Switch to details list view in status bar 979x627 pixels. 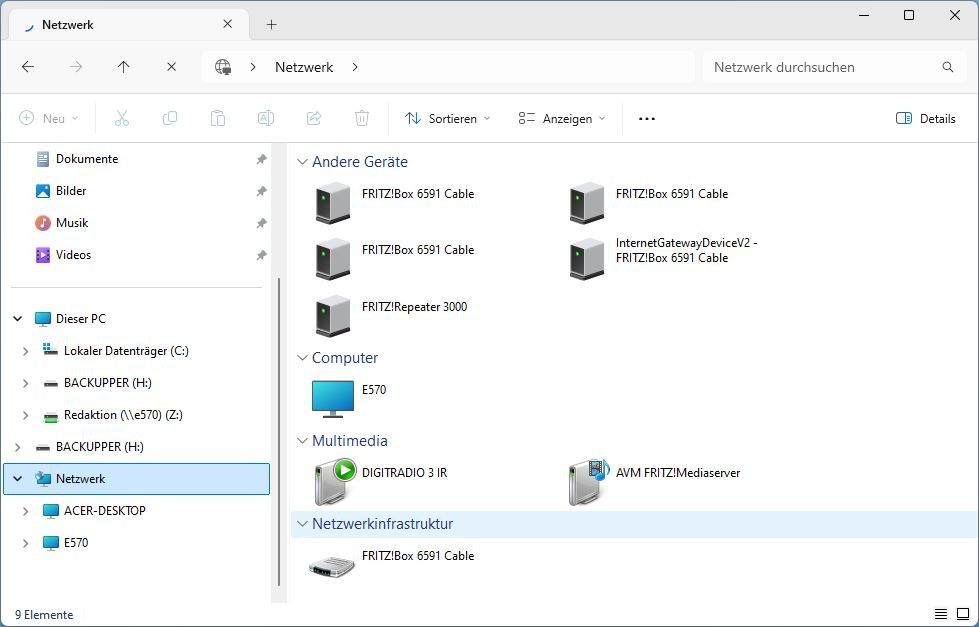coord(941,614)
